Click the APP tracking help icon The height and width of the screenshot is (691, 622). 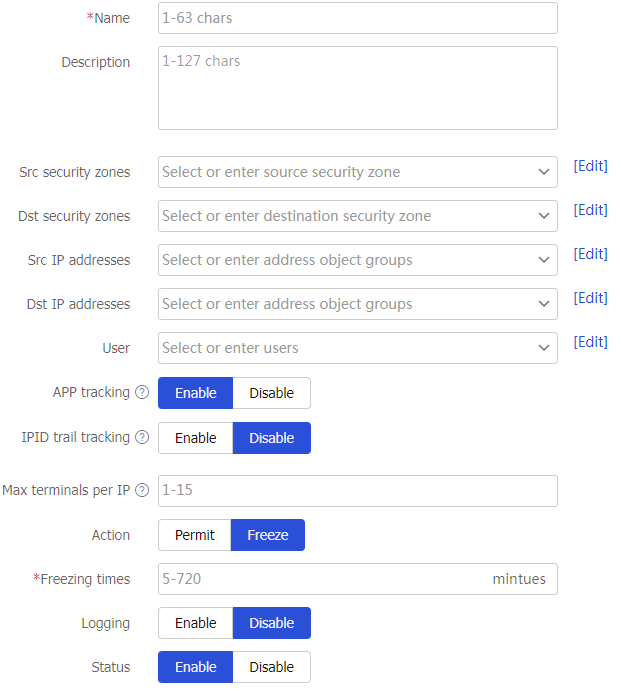[x=142, y=393]
